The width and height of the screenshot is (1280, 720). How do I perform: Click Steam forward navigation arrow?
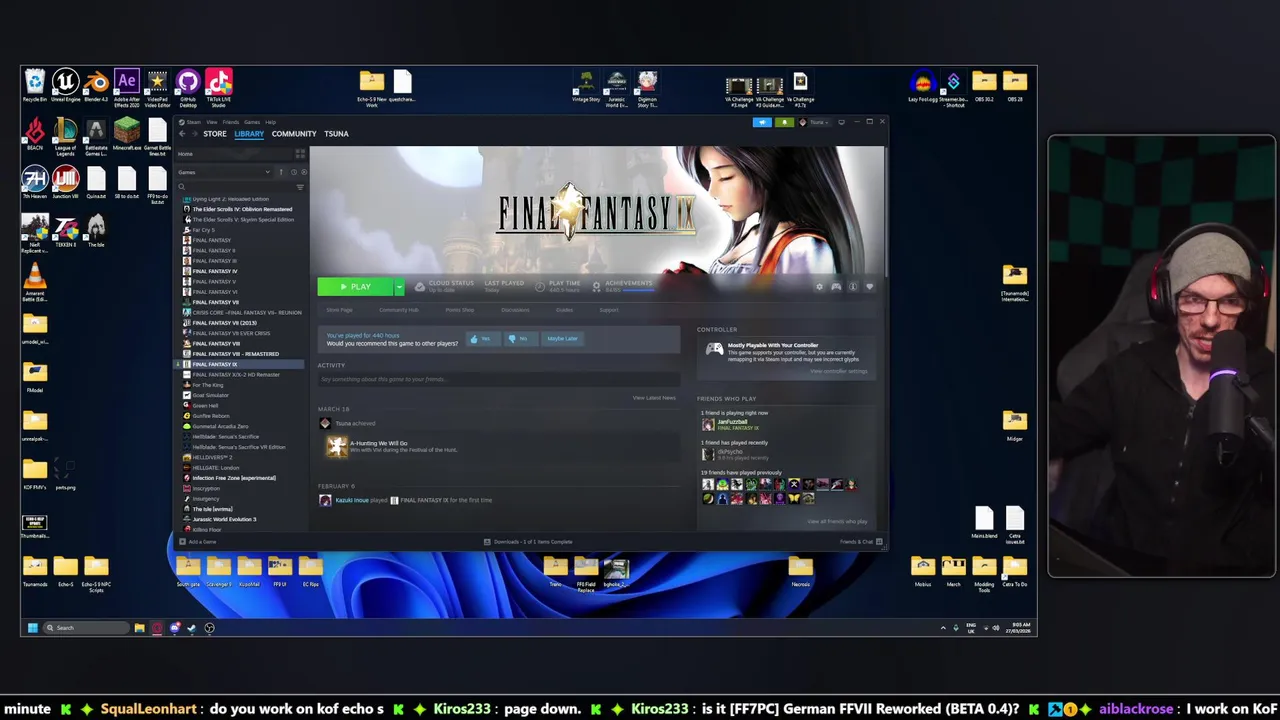(194, 134)
